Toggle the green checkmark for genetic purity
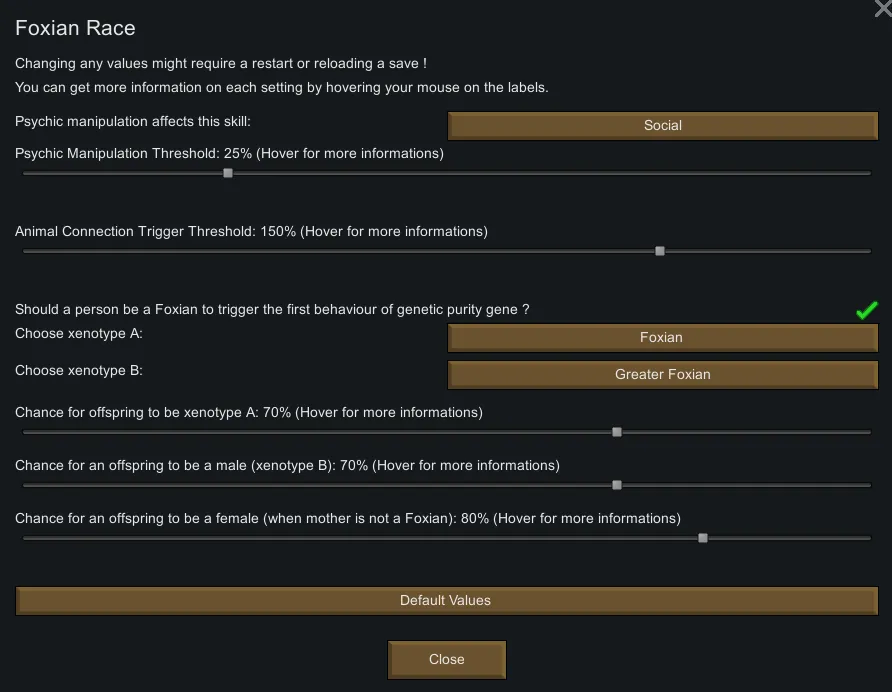 pyautogui.click(x=866, y=311)
